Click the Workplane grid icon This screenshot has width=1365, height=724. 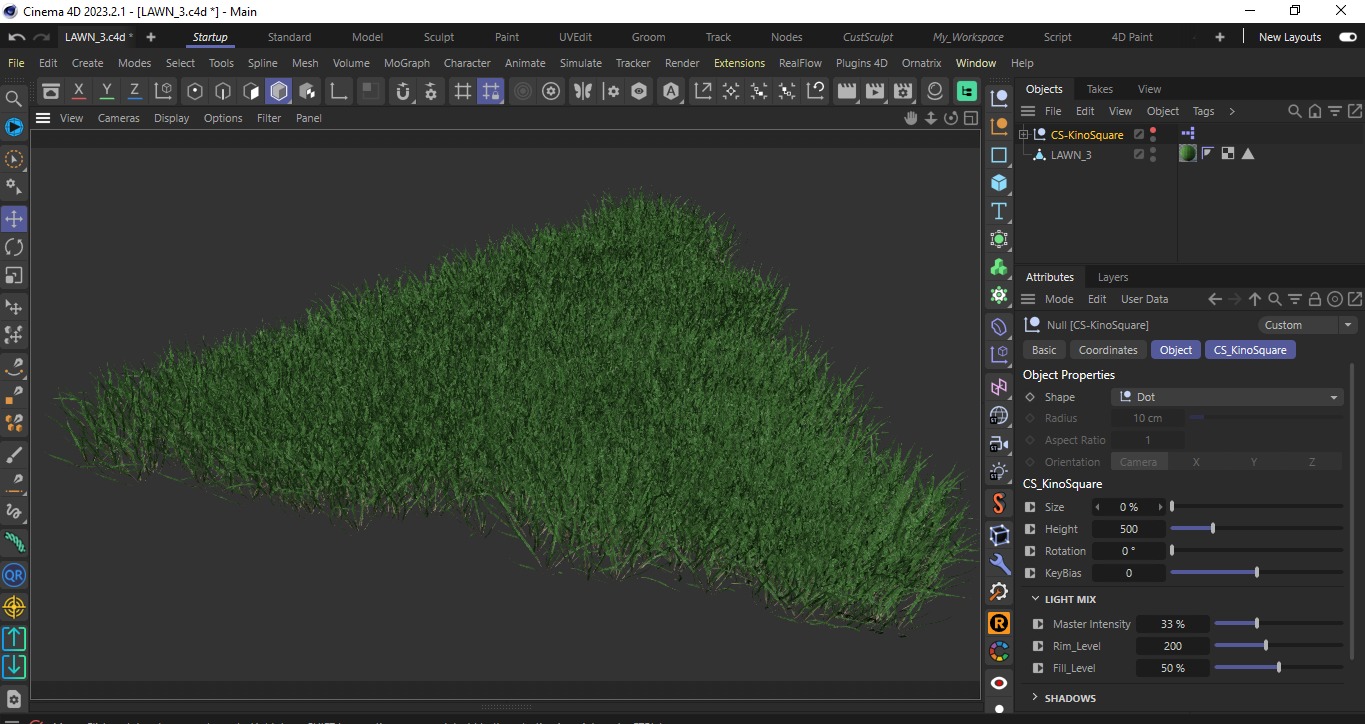pyautogui.click(x=463, y=91)
